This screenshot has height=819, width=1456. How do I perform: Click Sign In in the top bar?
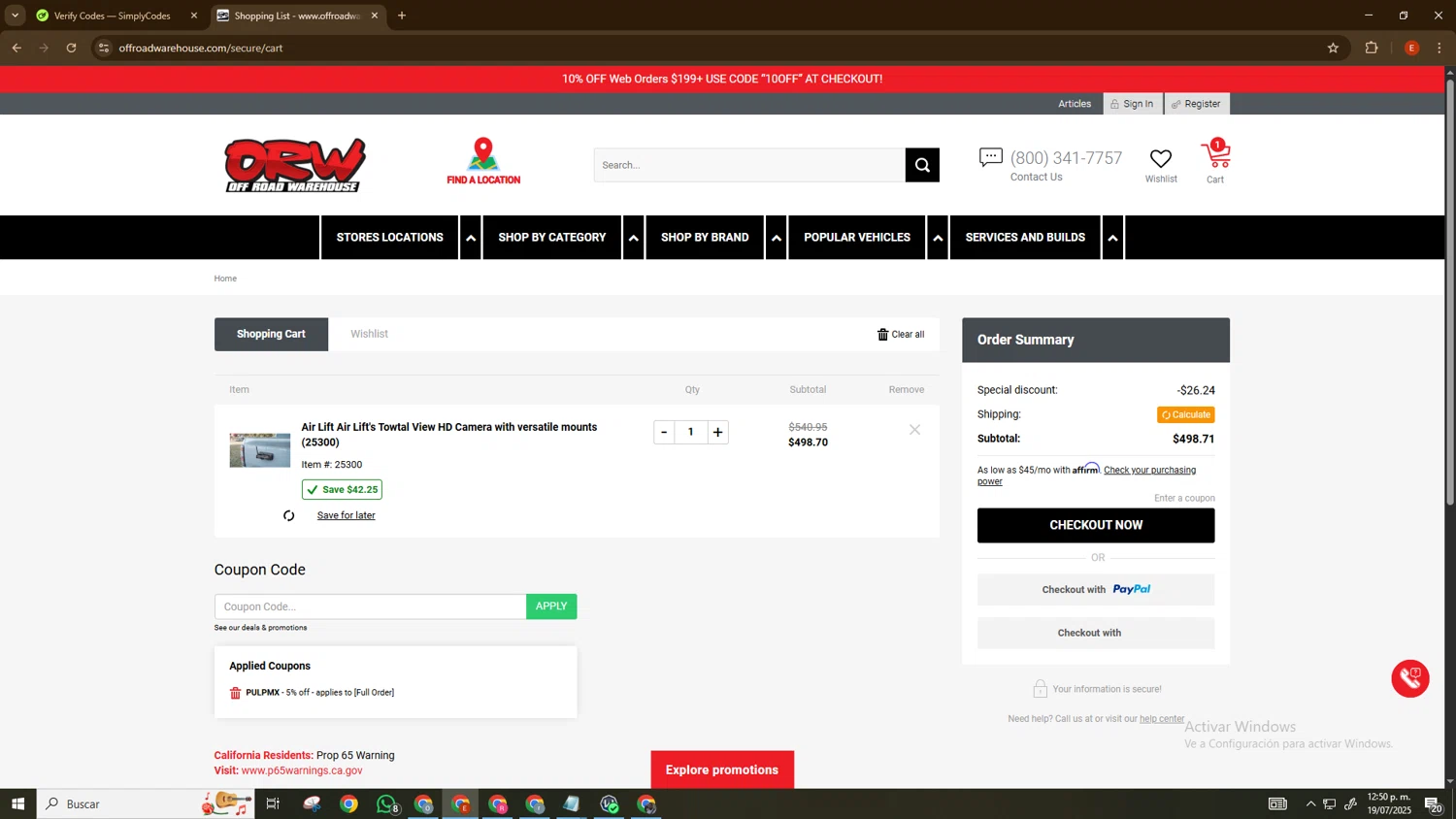click(1133, 104)
